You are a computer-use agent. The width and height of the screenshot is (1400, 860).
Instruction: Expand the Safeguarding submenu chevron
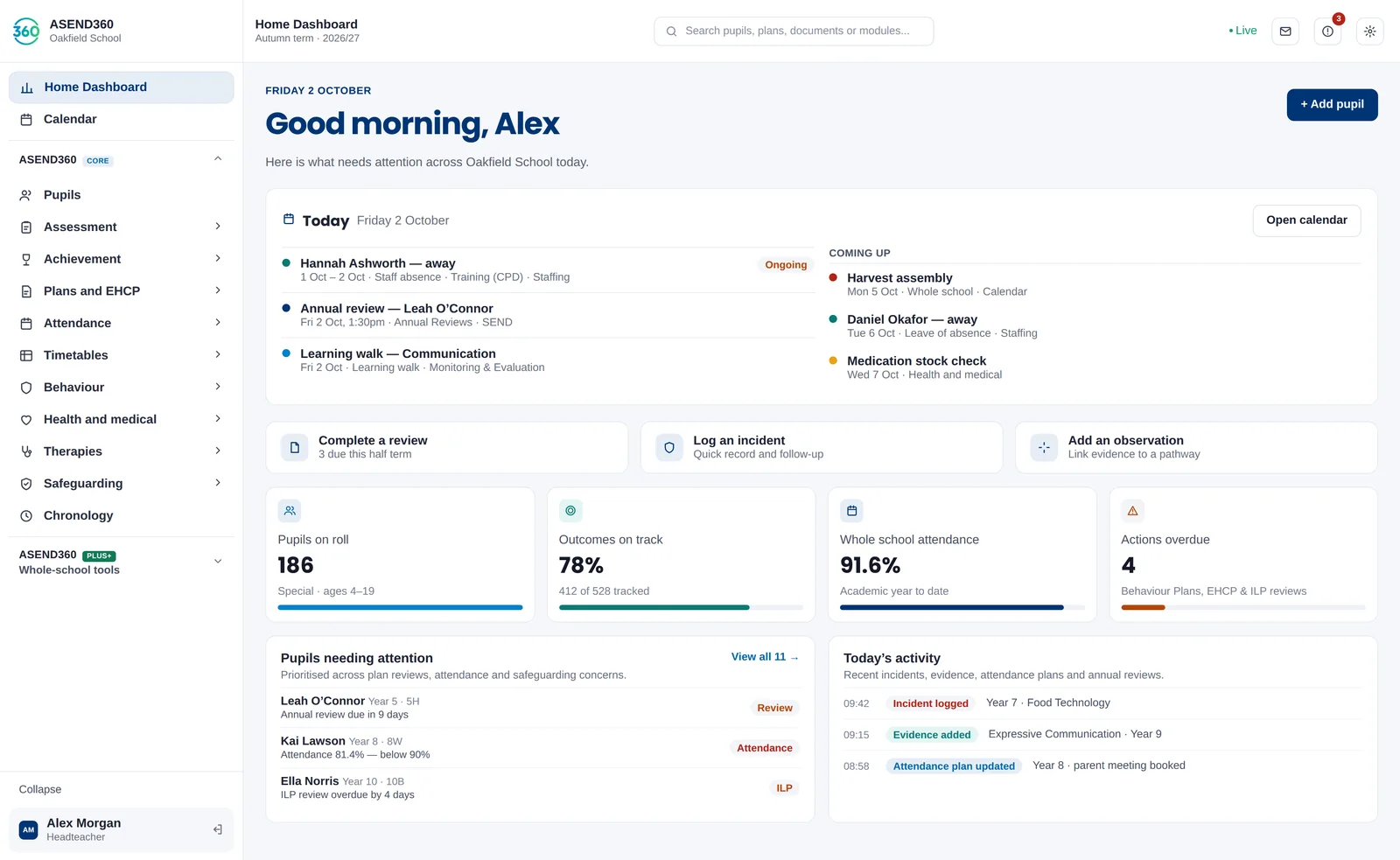click(x=218, y=483)
